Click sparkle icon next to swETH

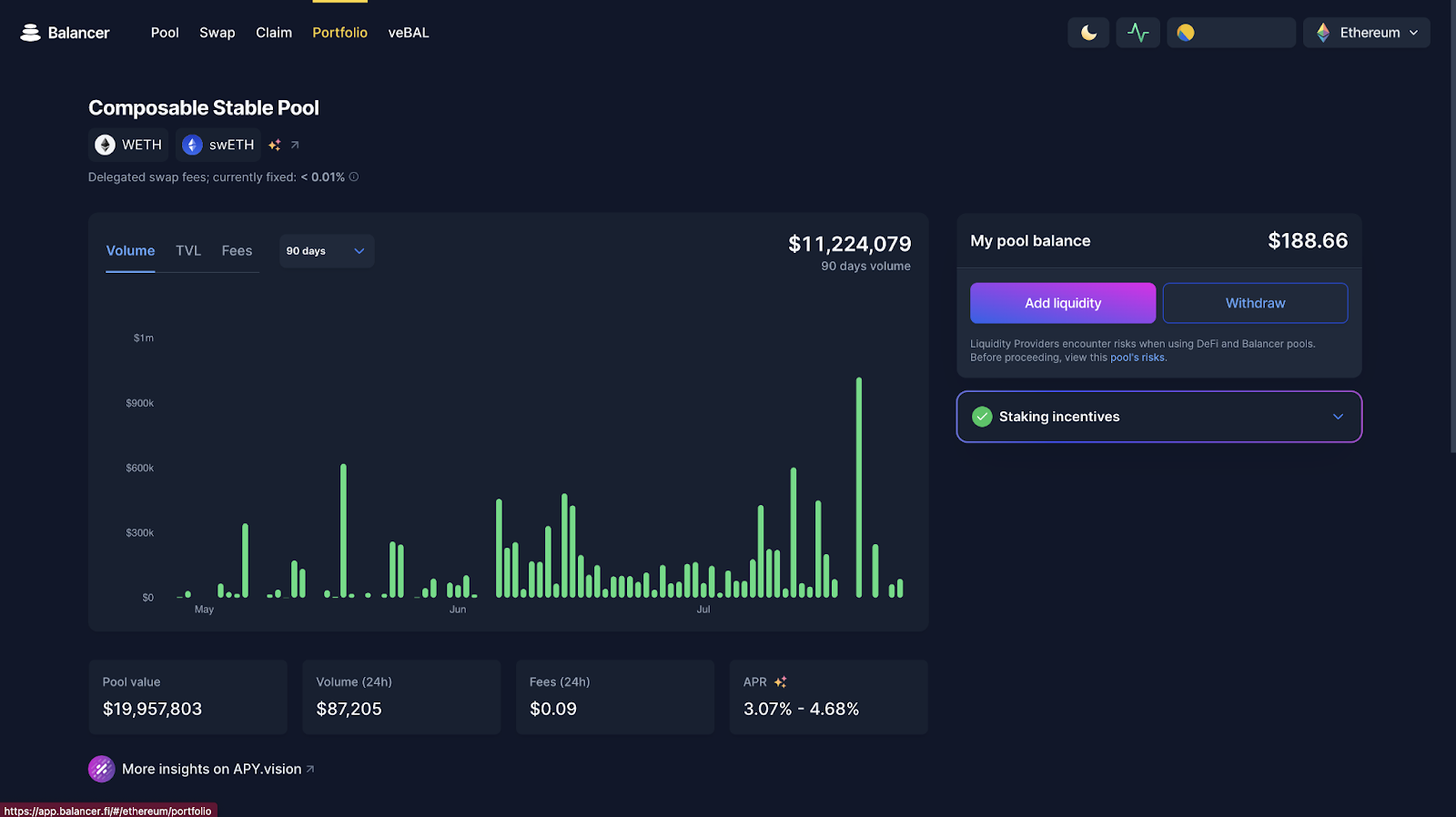point(275,145)
